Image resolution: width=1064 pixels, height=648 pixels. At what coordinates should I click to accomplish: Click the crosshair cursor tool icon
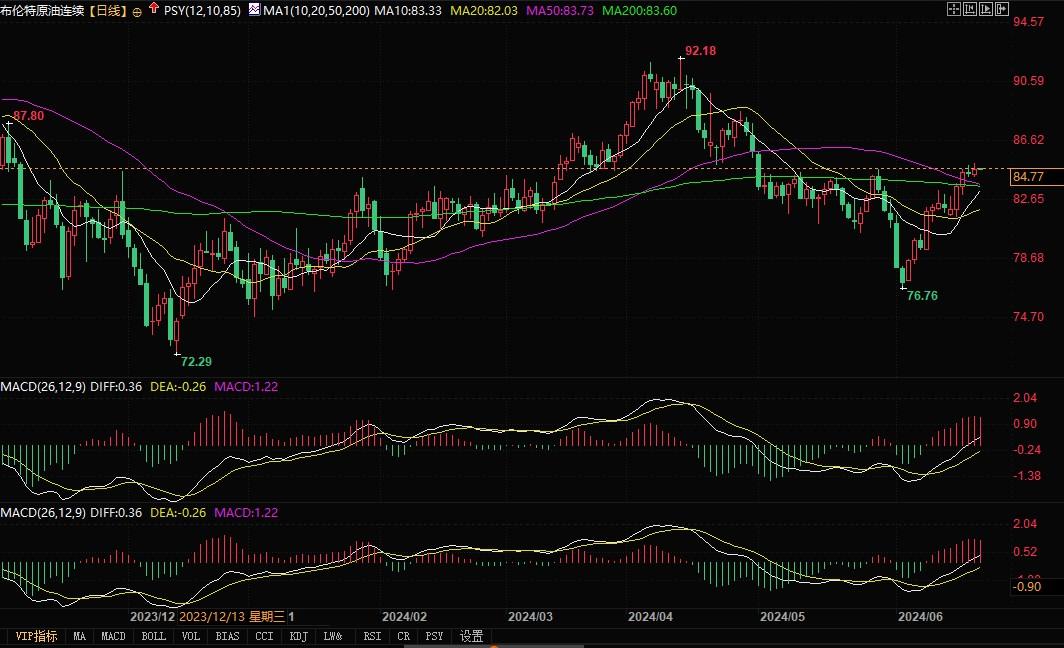pyautogui.click(x=954, y=9)
